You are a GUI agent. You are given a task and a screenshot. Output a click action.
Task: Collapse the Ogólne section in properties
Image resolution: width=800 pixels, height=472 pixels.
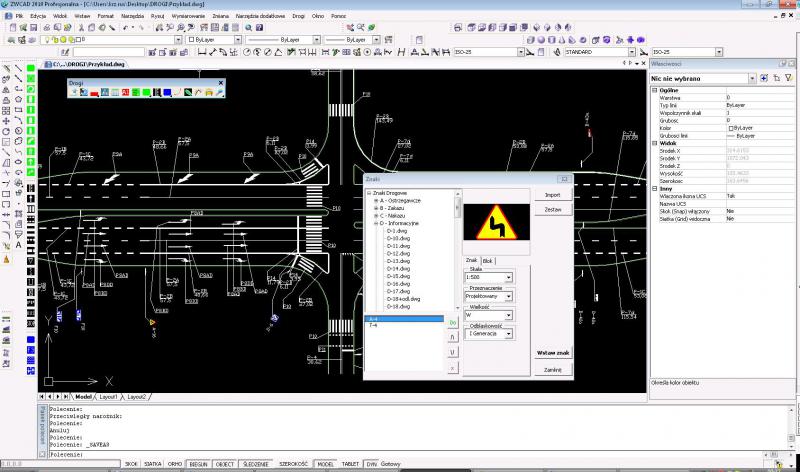point(655,90)
